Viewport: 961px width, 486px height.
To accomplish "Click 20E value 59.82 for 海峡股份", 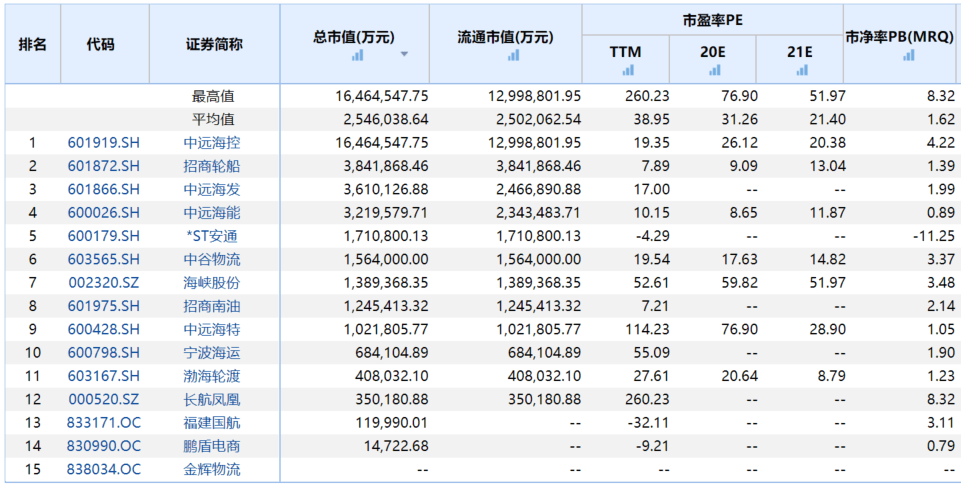I will tap(740, 283).
